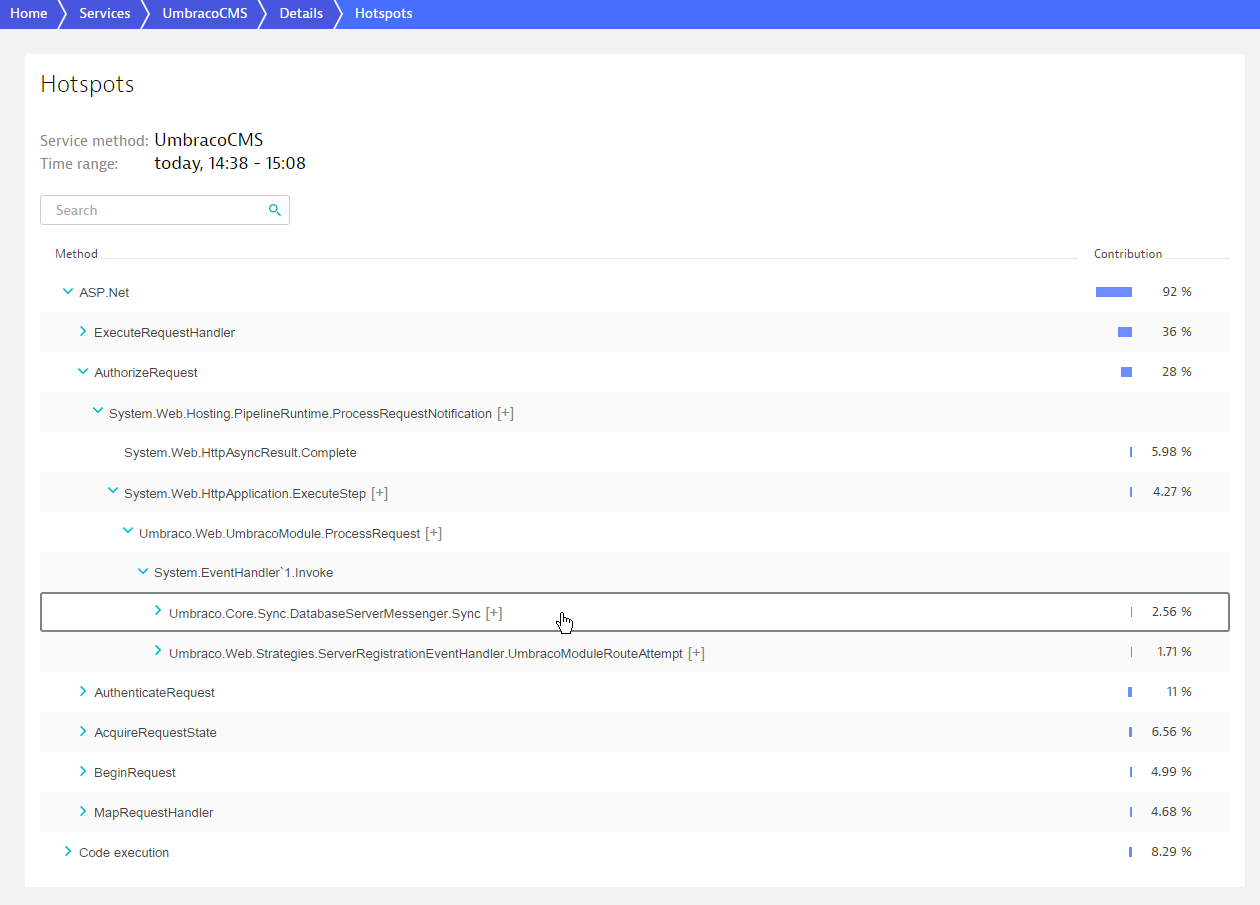The width and height of the screenshot is (1260, 905).
Task: Click the 4.27 % value
Action: 1171,492
